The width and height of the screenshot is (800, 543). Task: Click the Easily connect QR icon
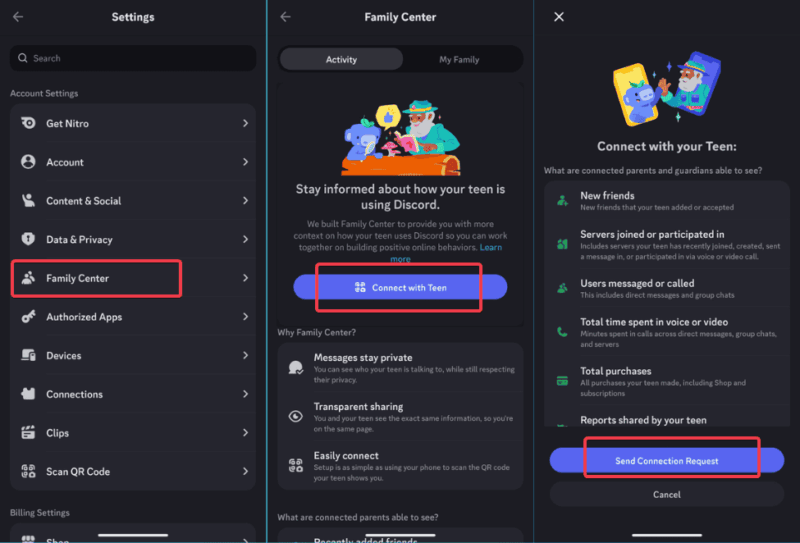coord(296,465)
